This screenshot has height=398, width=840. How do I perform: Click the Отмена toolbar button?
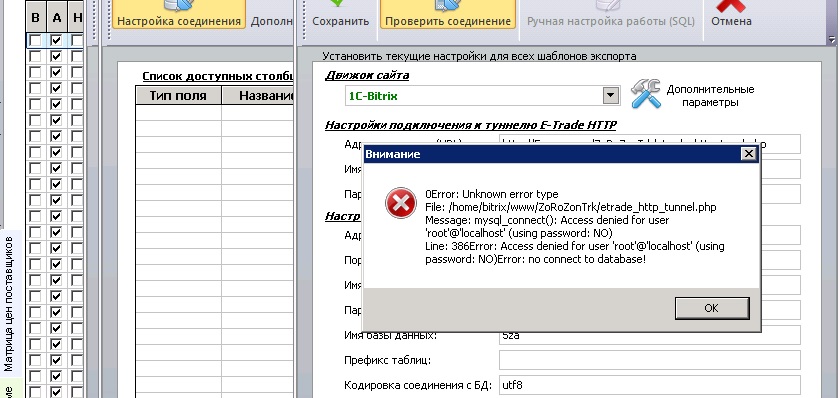(731, 14)
